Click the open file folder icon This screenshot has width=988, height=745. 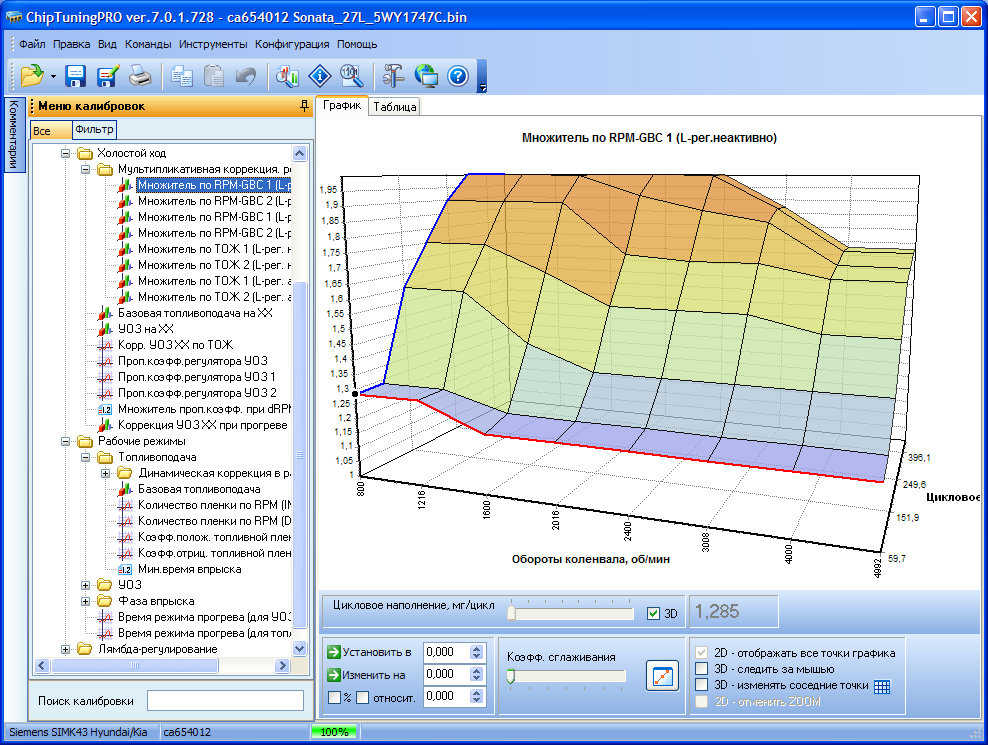click(31, 76)
